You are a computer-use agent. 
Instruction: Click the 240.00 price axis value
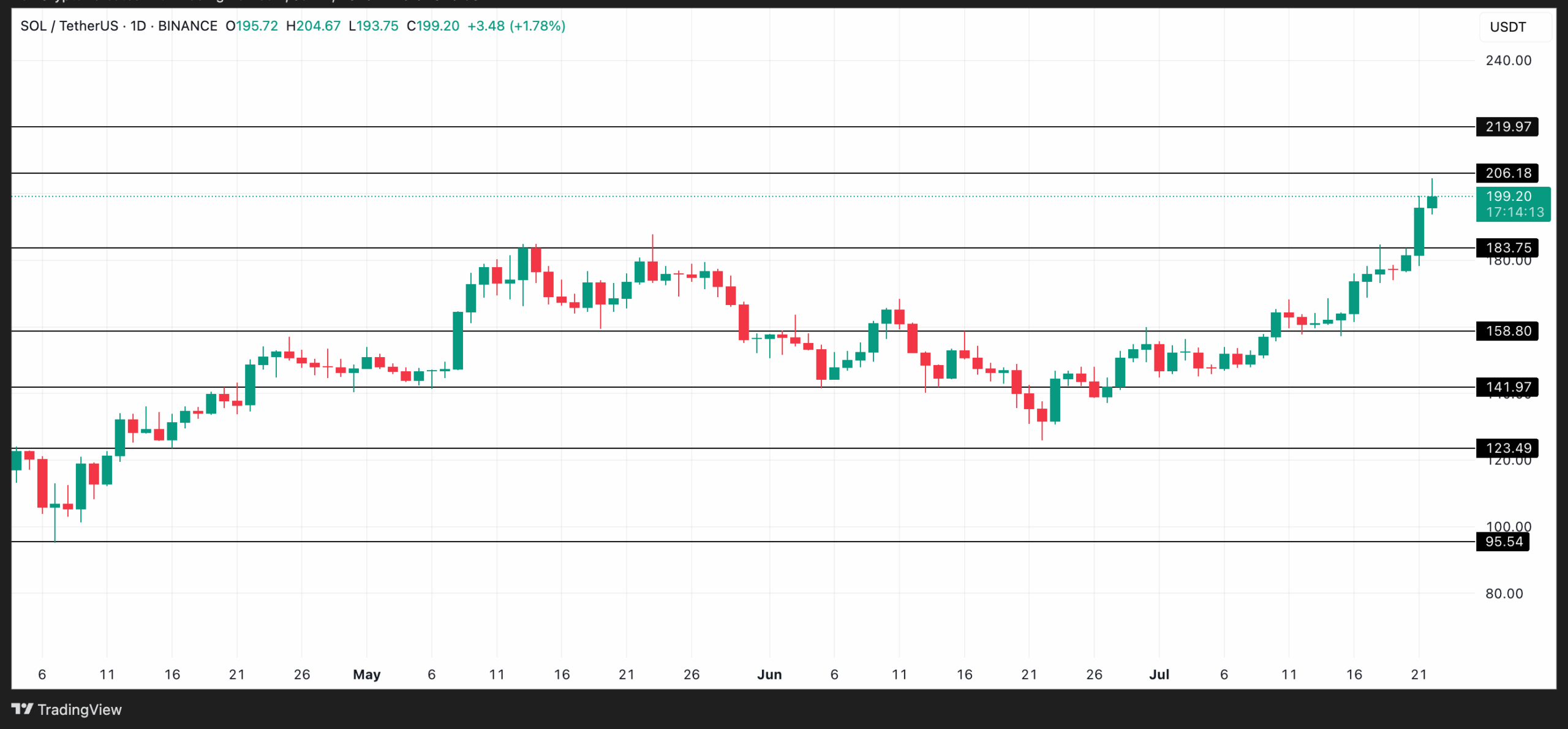click(1509, 61)
